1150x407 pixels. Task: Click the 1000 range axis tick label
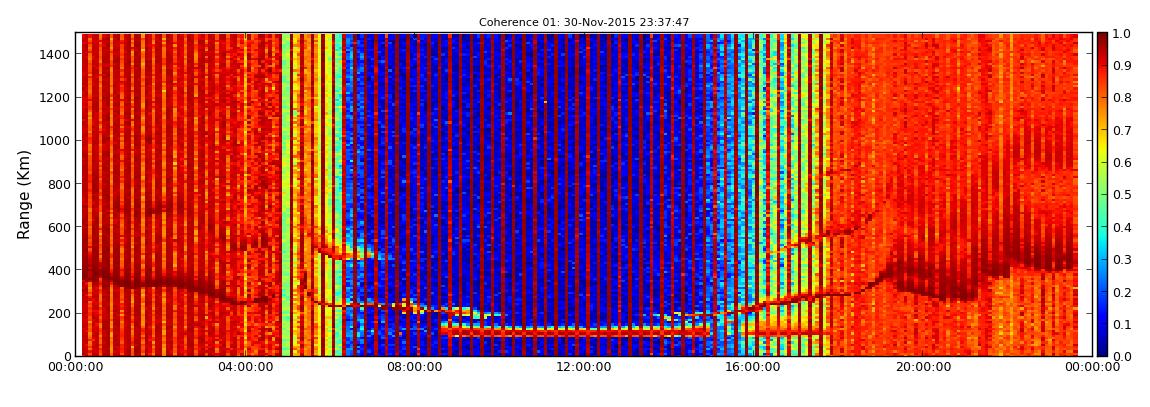(x=56, y=141)
